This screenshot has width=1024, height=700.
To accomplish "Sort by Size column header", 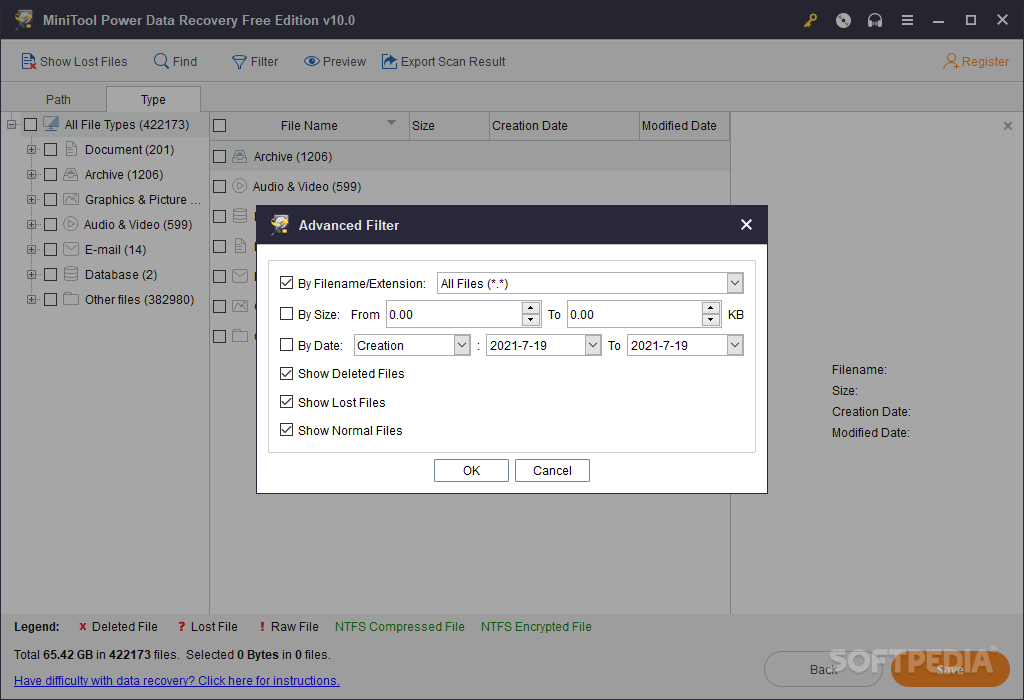I will coord(449,125).
